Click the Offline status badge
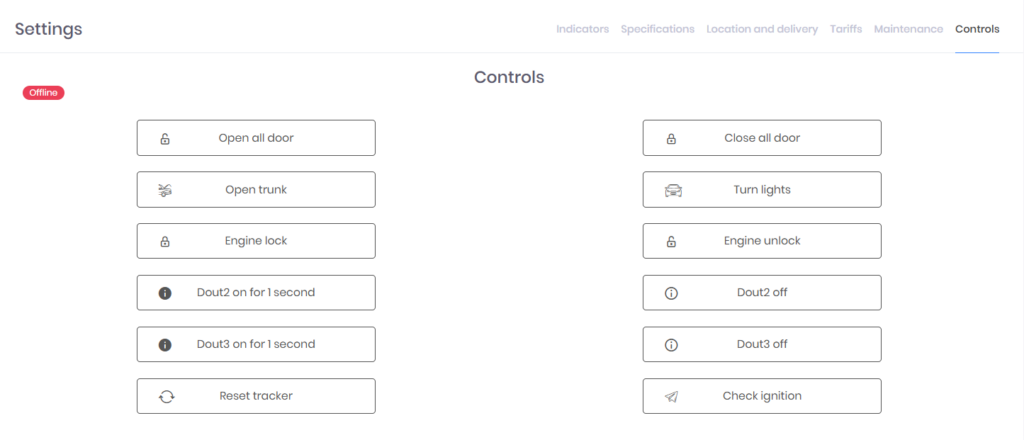Screen dimensions: 1024x440 coord(44,93)
